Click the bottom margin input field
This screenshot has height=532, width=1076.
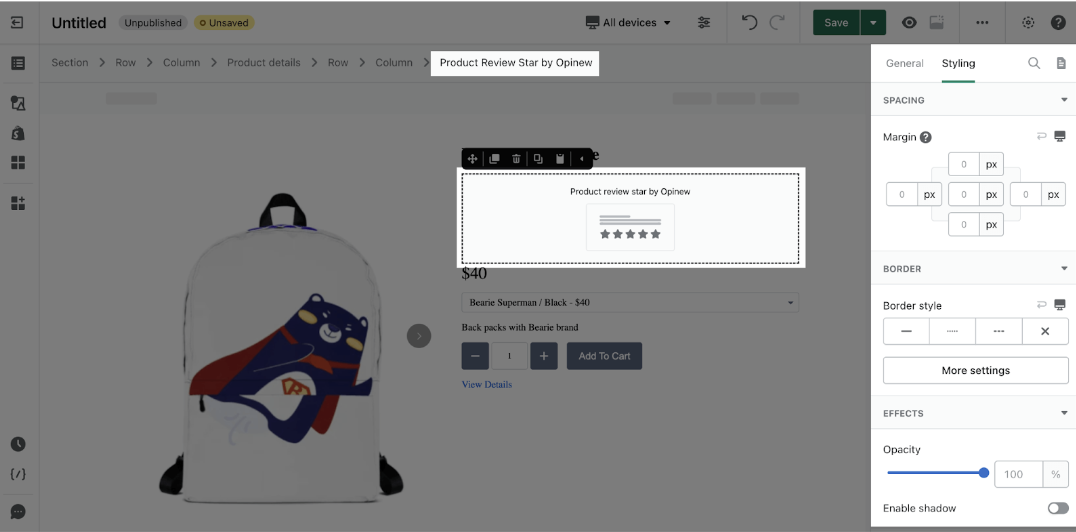[x=964, y=224]
